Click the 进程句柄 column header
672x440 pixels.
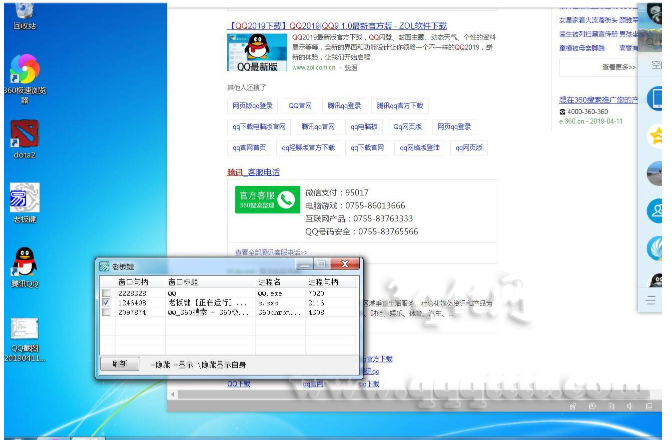[331, 282]
